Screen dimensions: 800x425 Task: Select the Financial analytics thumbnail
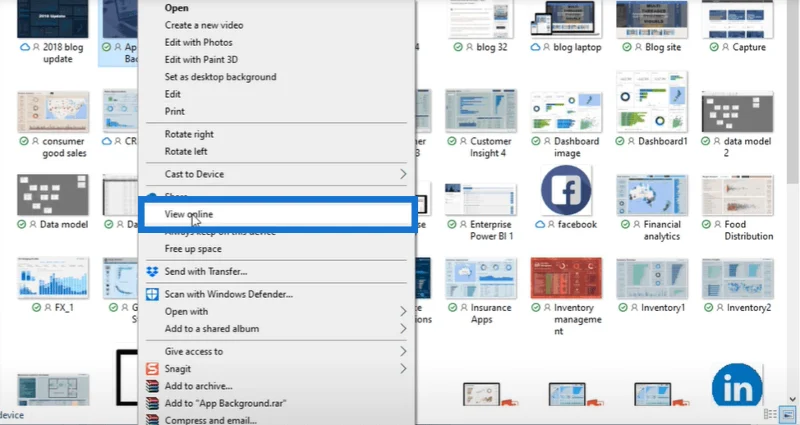click(x=652, y=195)
